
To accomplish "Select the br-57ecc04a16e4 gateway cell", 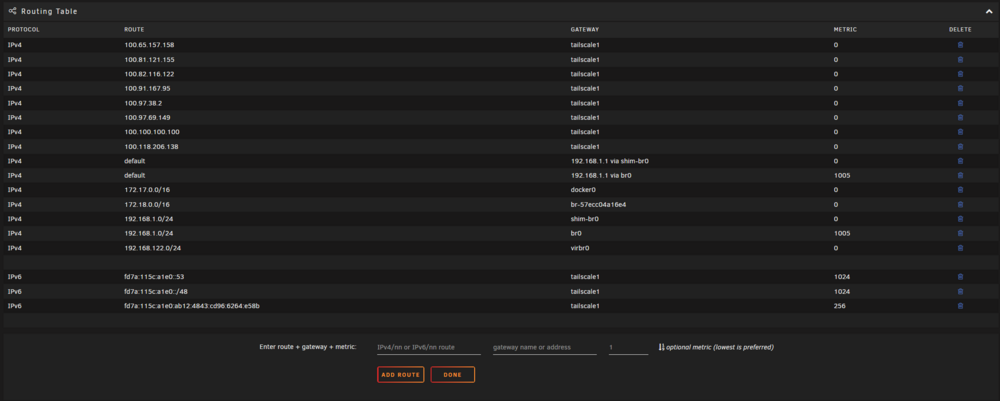I will 598,205.
